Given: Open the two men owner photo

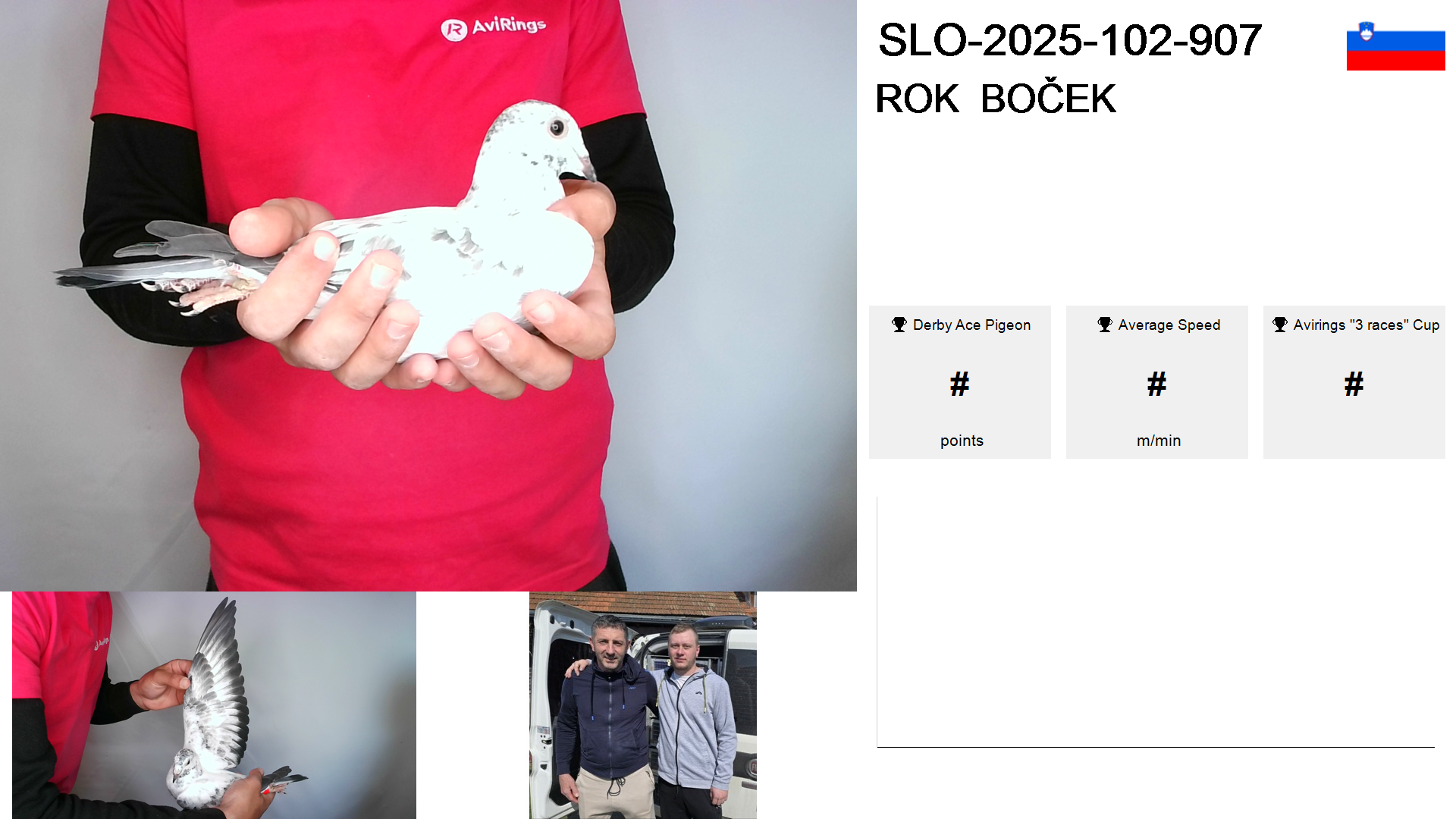Looking at the screenshot, I should point(643,705).
